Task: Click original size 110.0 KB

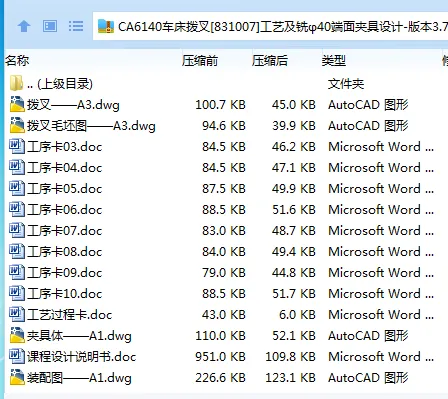Action: (220, 336)
